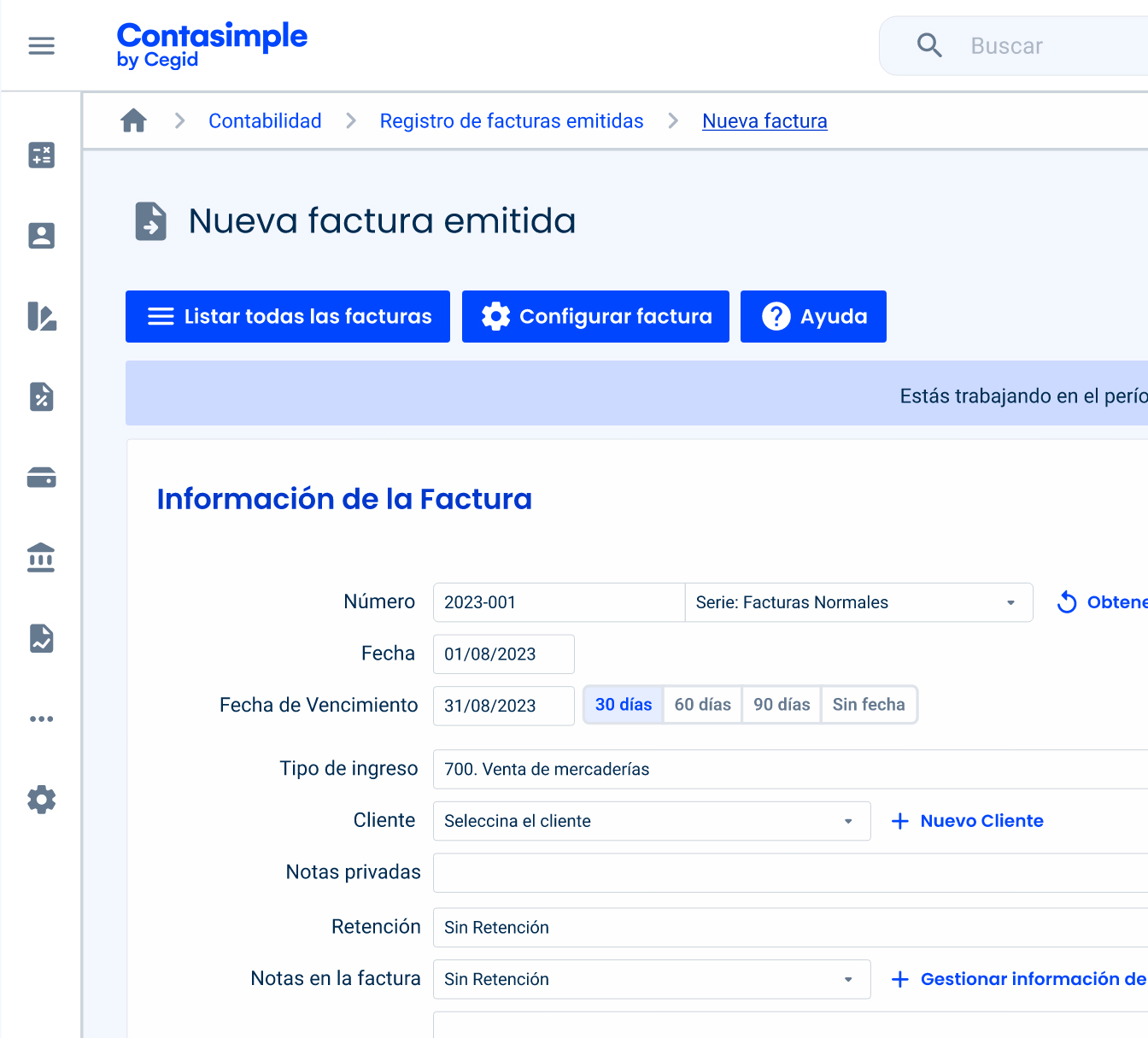Click the Contasimple by Cegid logo
Viewport: 1148px width, 1038px height.
click(212, 45)
